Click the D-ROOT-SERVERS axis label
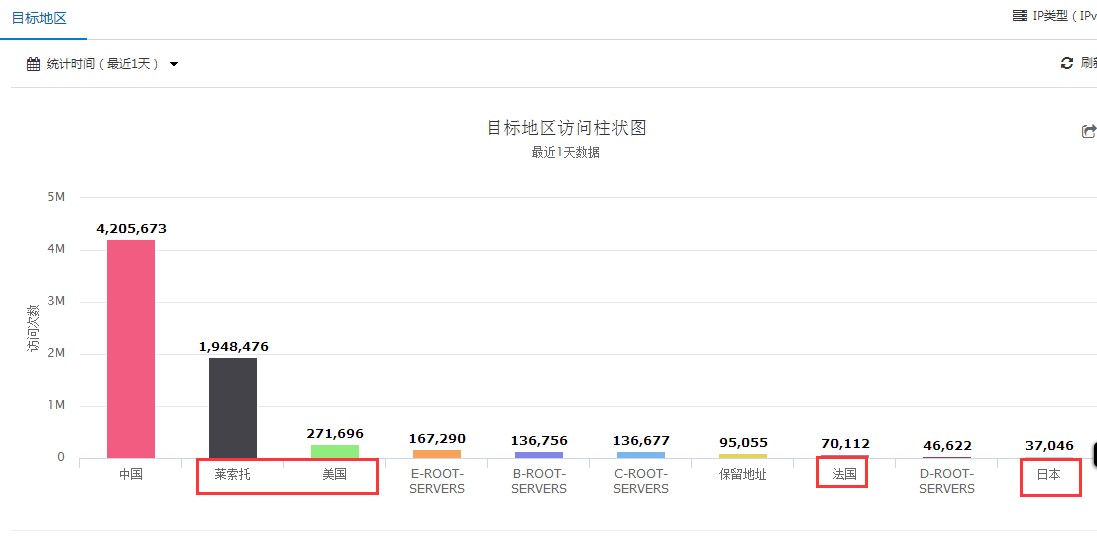 click(x=947, y=481)
